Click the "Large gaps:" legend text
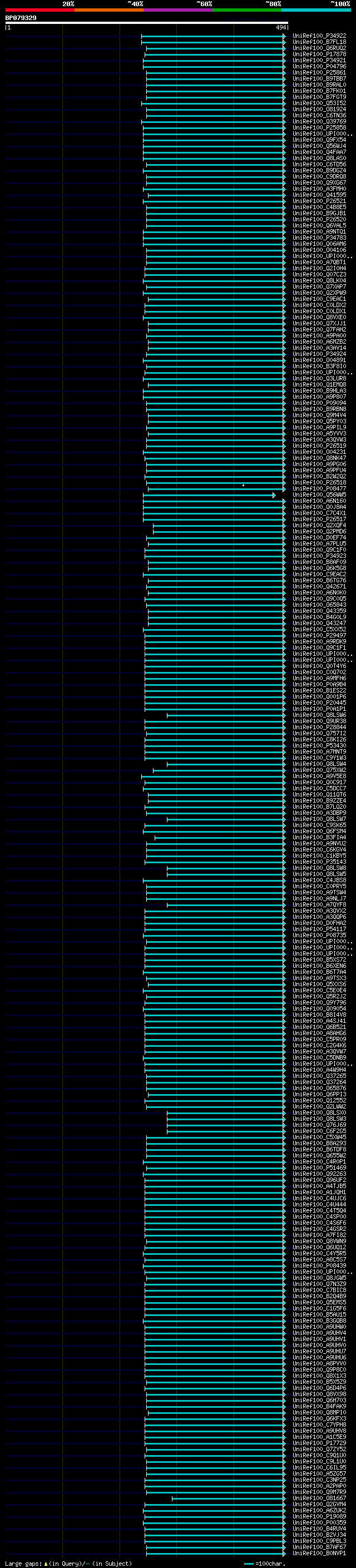 23,1564
